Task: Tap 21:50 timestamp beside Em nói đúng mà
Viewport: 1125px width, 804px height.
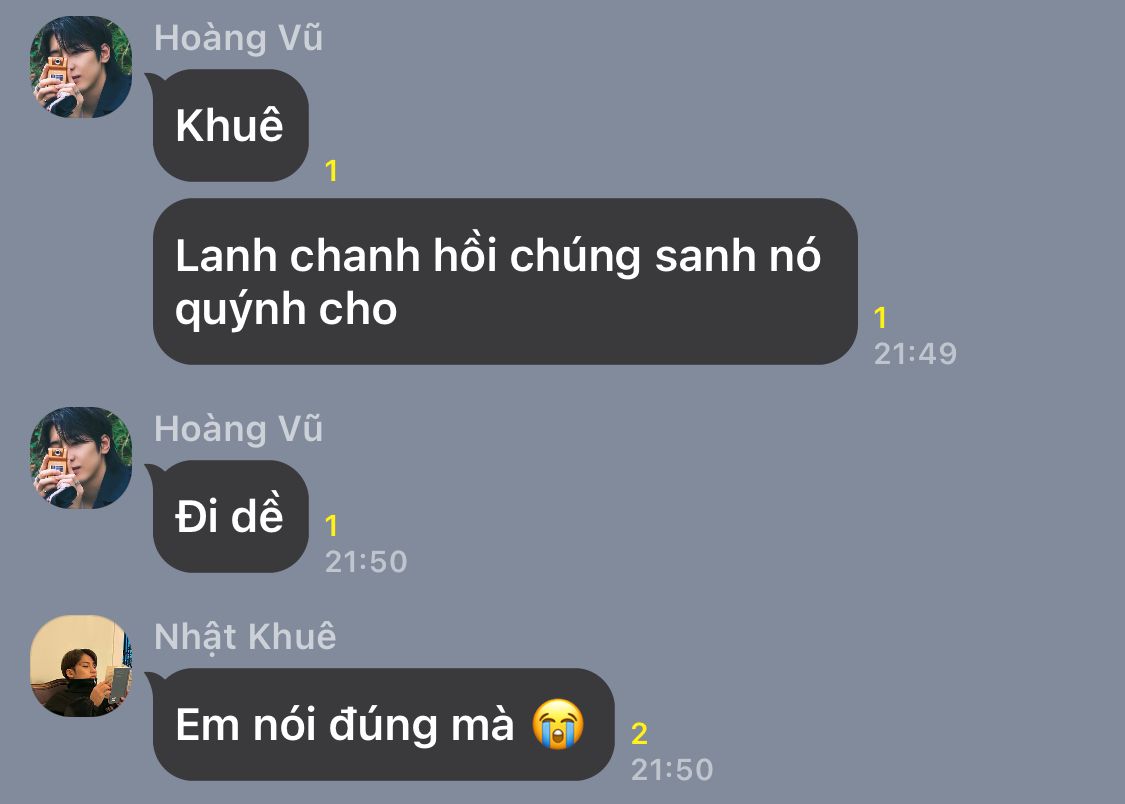Action: point(672,770)
